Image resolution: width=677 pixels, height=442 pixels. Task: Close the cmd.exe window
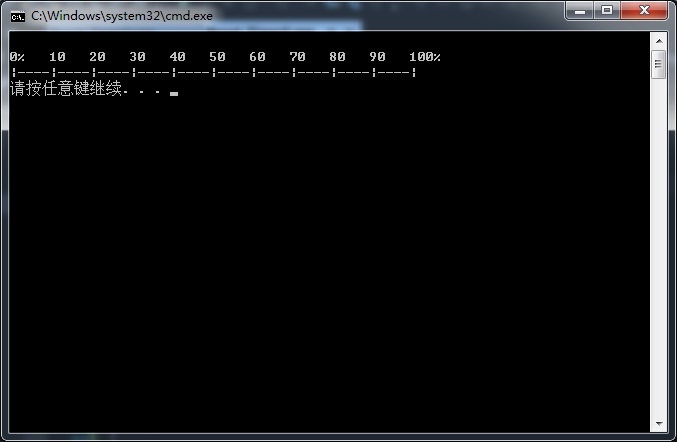[644, 10]
